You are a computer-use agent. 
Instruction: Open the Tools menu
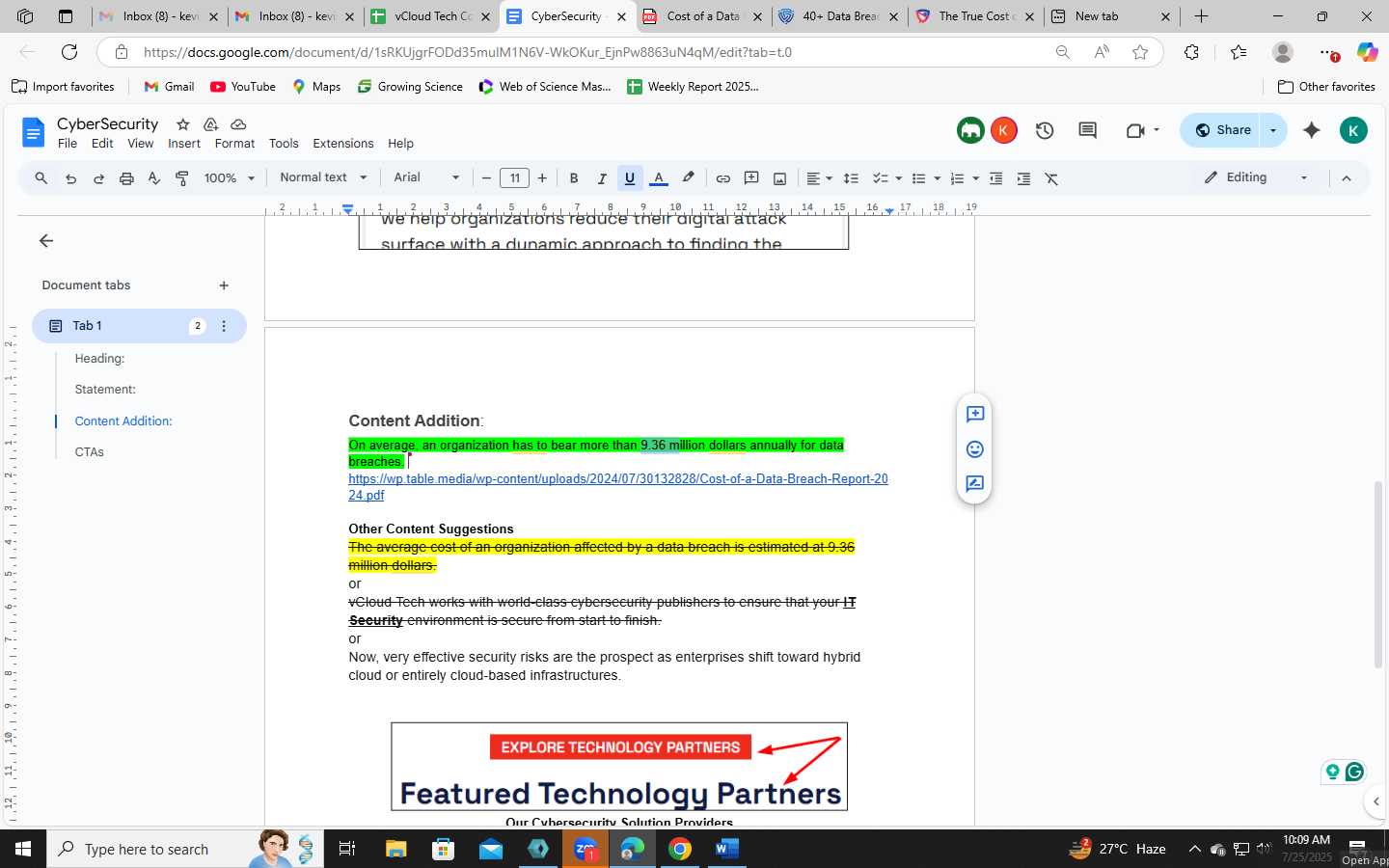click(284, 144)
